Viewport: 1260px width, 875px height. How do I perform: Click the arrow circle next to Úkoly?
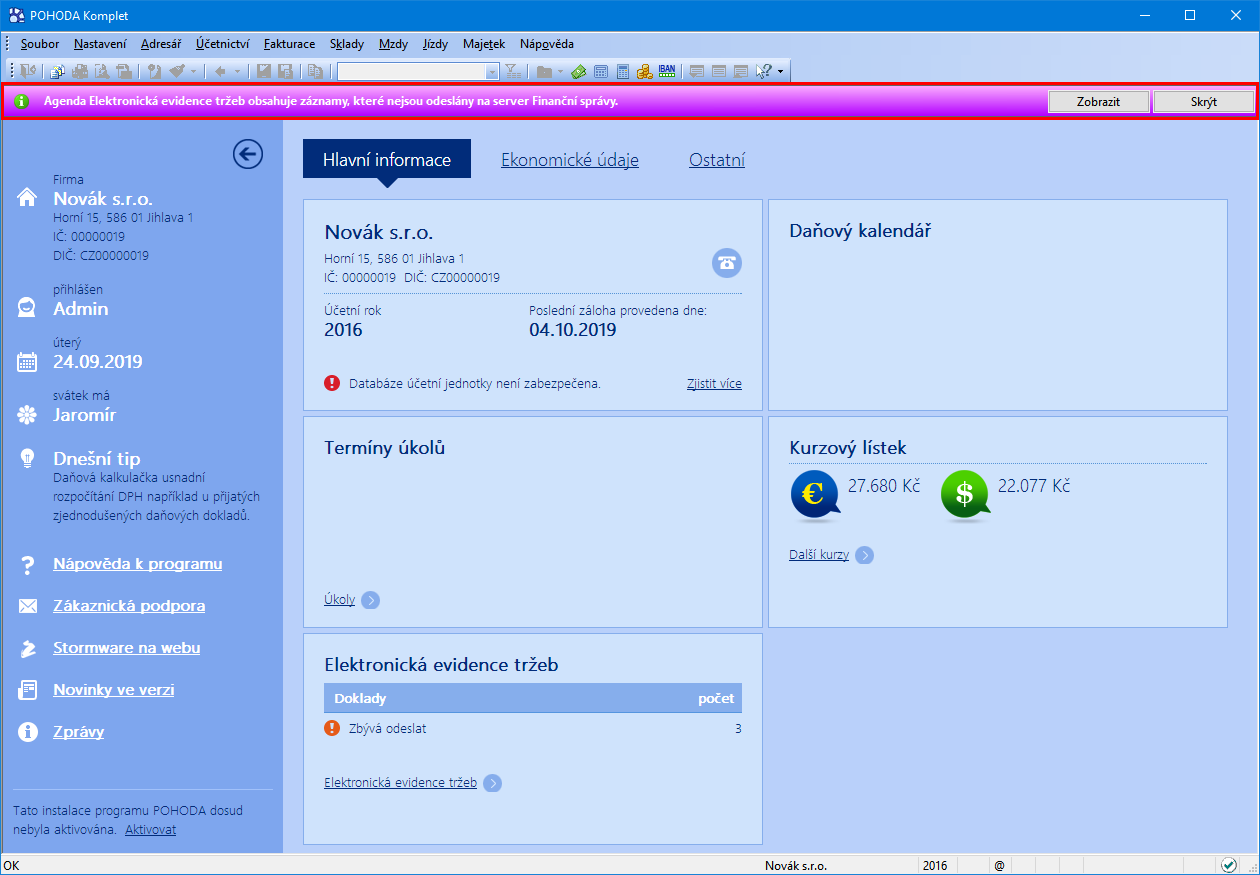click(370, 600)
